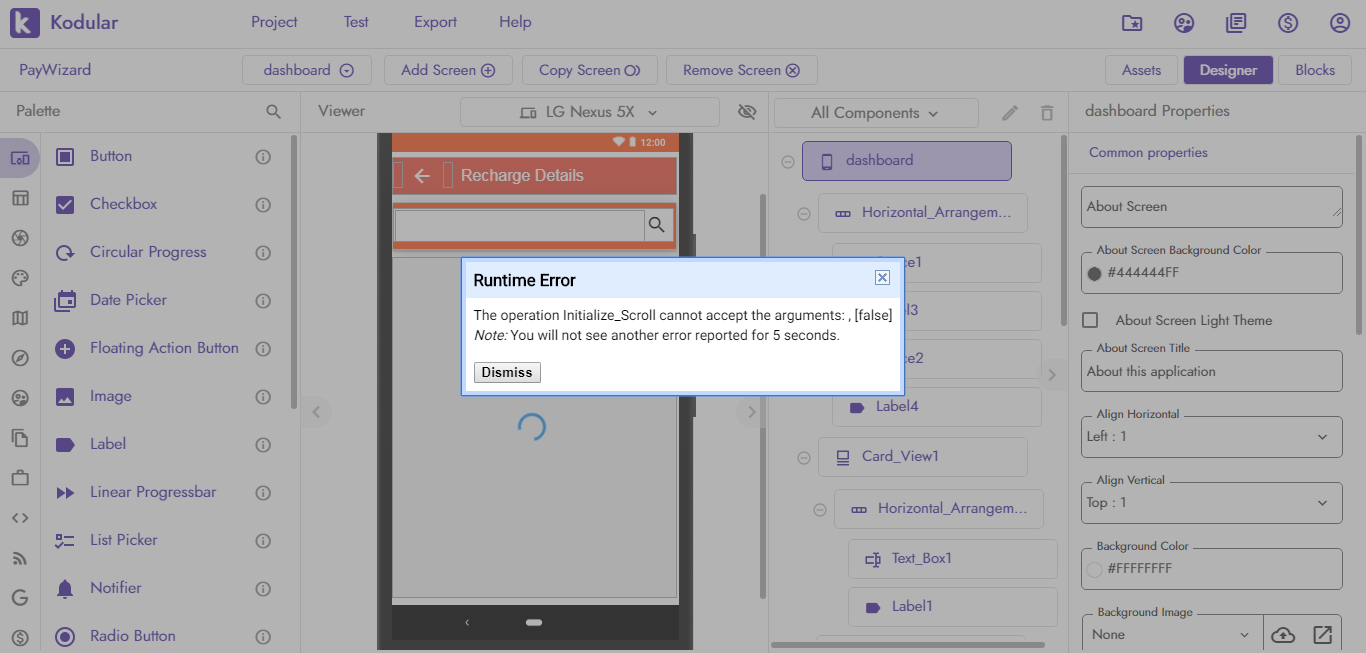Open the All Components filter dropdown
The image size is (1366, 653).
click(x=876, y=113)
